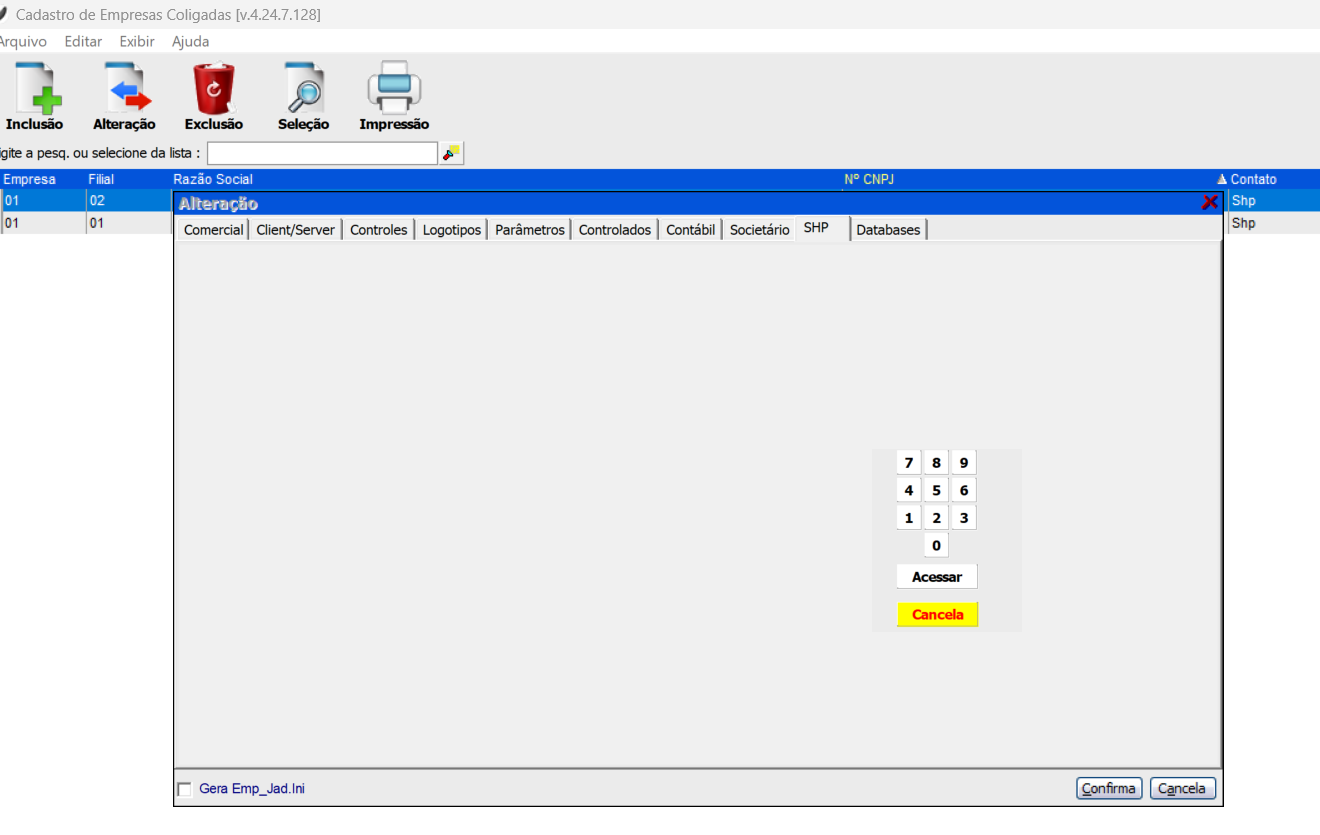Open the Parâmetros tab
The image size is (1320, 835).
529,230
